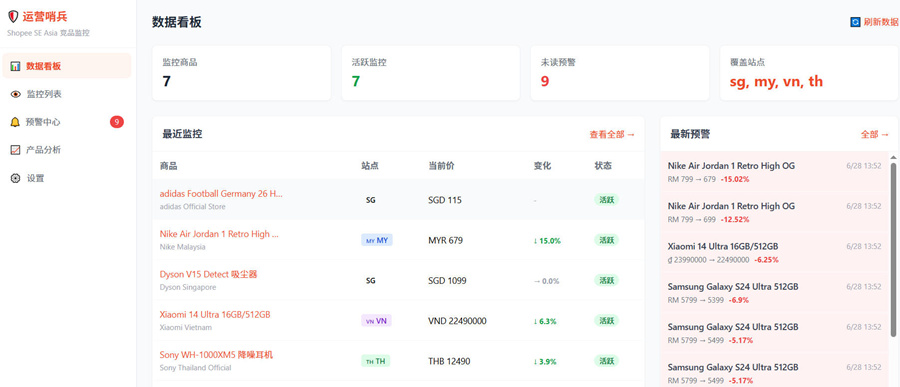Click the 当前价 column header
900x387 pixels.
(441, 166)
